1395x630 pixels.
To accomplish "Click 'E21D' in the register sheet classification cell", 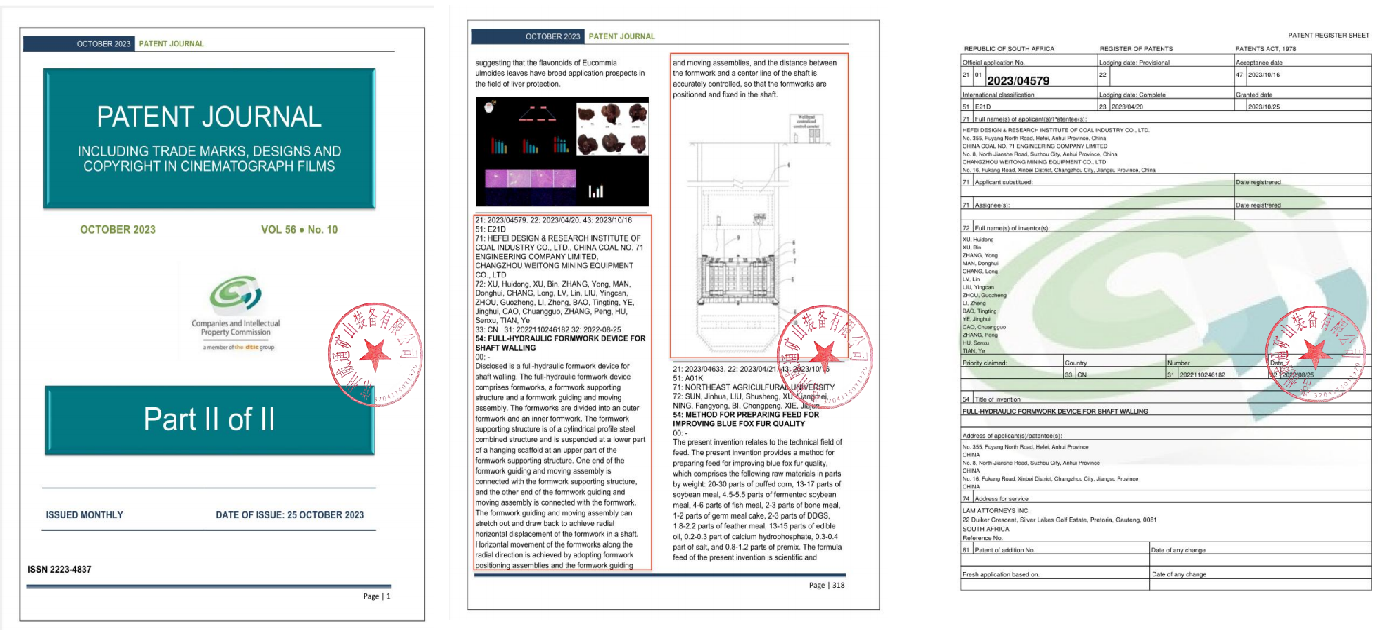I will click(x=983, y=104).
